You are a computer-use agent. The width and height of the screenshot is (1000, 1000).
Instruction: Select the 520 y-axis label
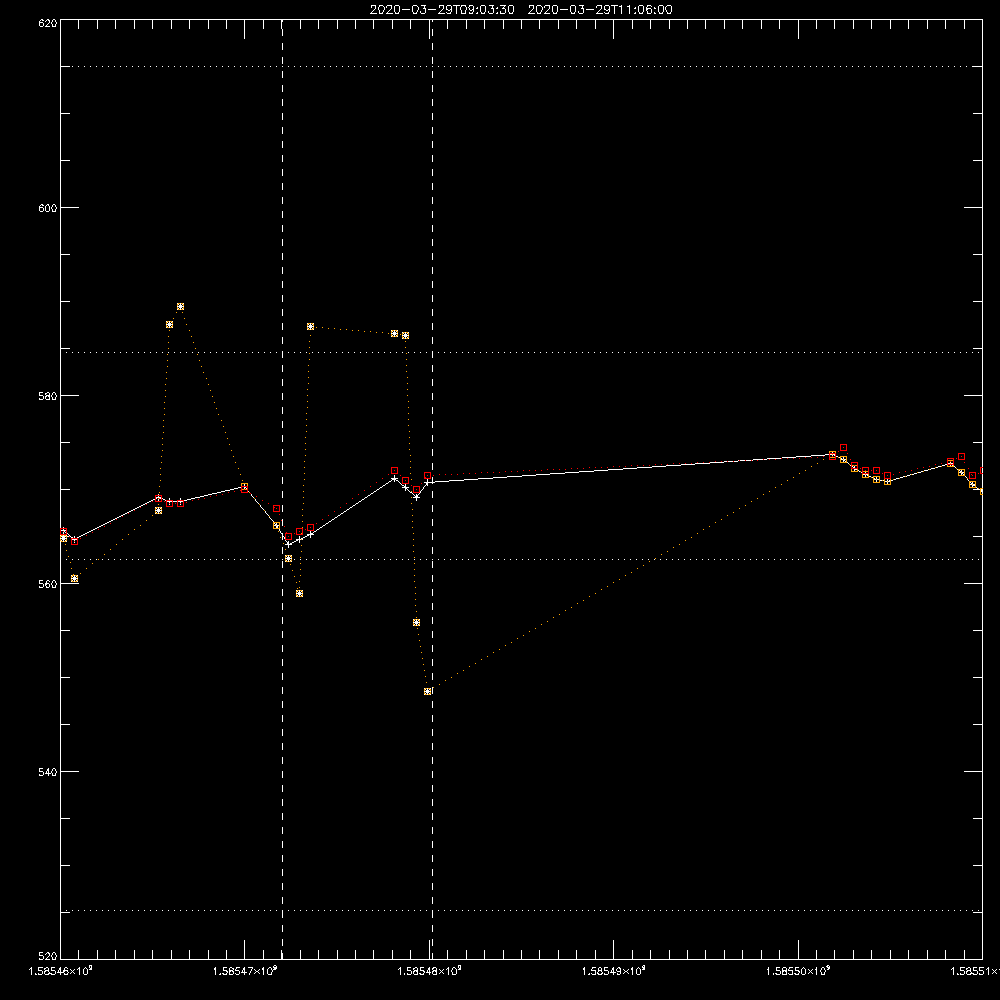(48, 956)
